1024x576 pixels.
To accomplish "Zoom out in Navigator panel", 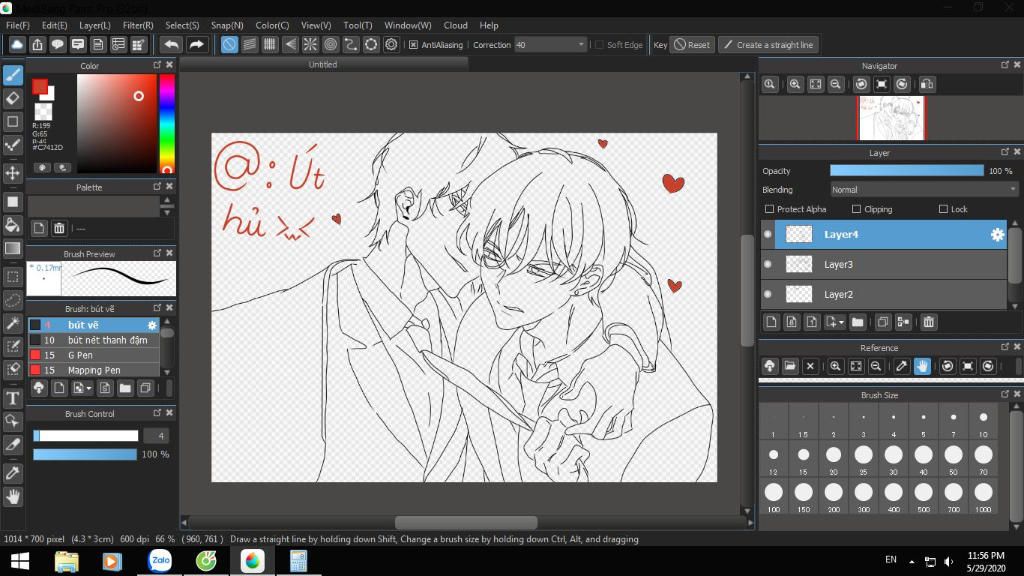I will 835,84.
